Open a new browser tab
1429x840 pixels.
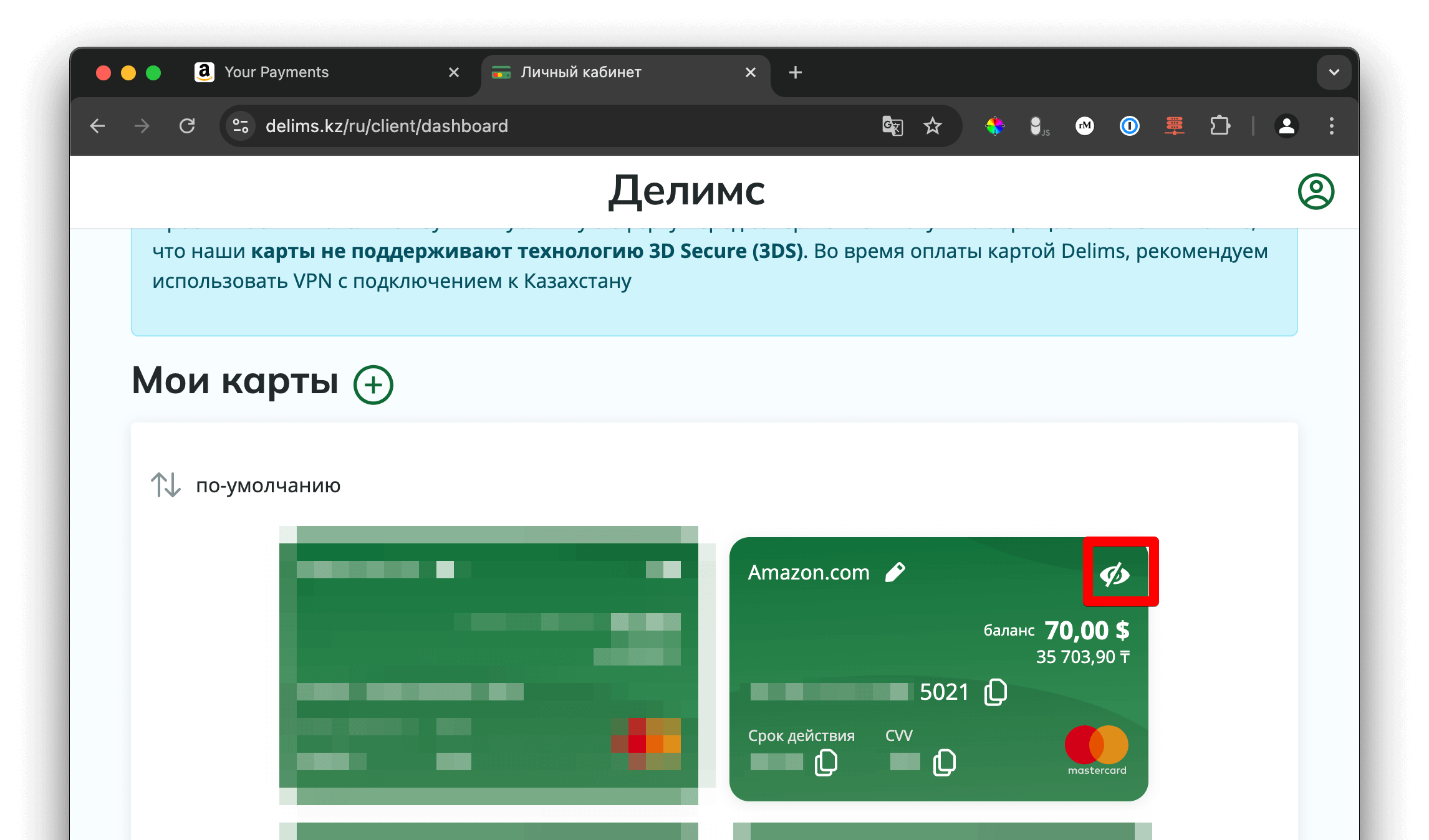[795, 72]
